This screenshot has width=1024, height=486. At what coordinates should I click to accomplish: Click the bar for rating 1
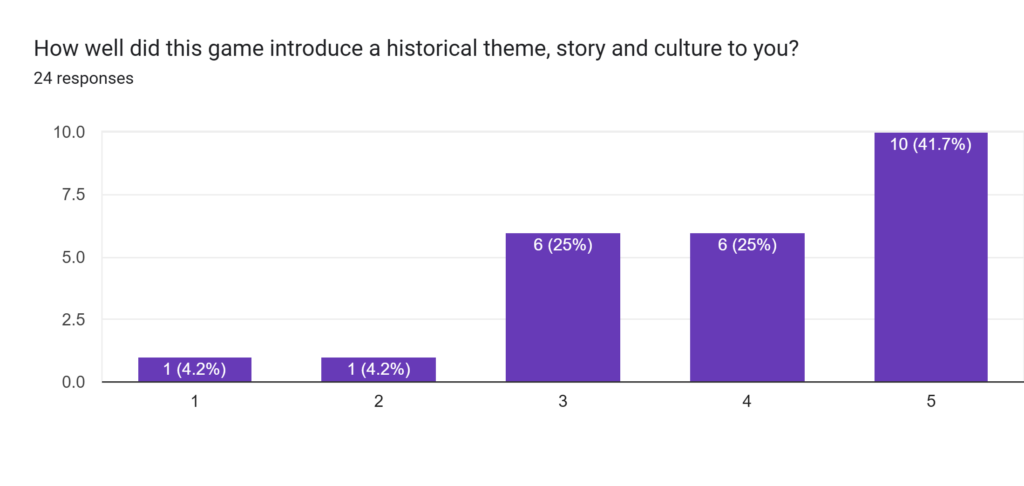[x=195, y=370]
